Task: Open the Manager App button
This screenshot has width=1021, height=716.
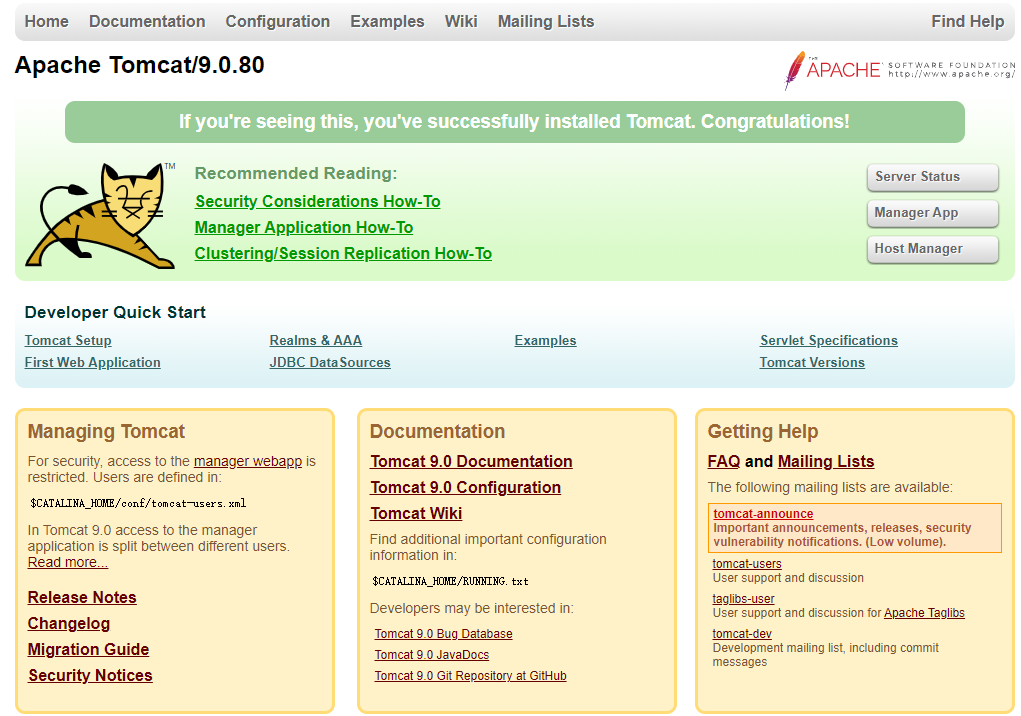Action: pyautogui.click(x=932, y=213)
